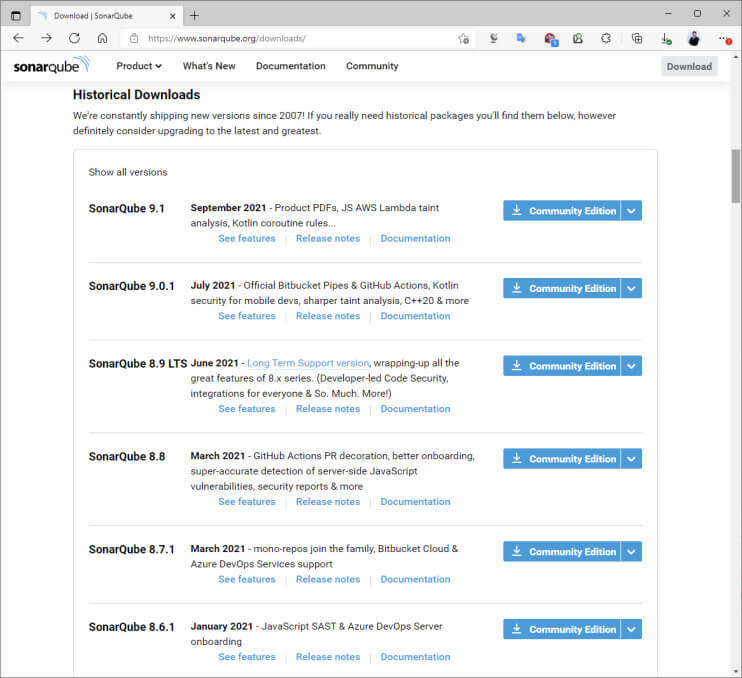Screen dimensions: 742x678
Task: Click Show all versions
Action: 128,172
